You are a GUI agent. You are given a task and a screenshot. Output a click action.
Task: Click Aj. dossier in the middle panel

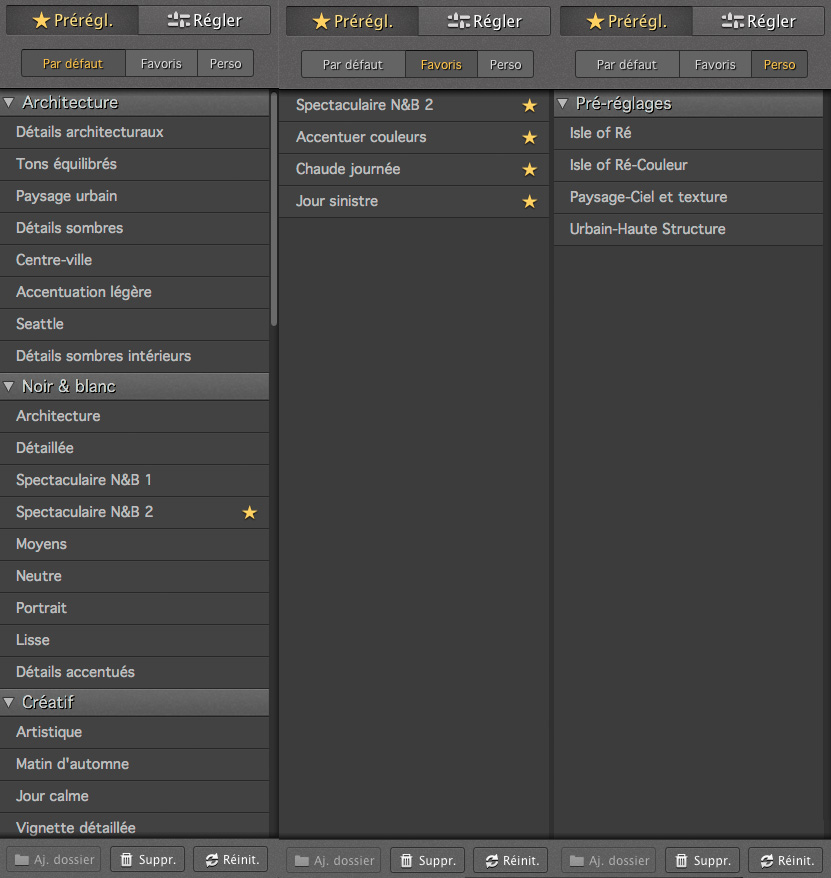click(x=334, y=861)
